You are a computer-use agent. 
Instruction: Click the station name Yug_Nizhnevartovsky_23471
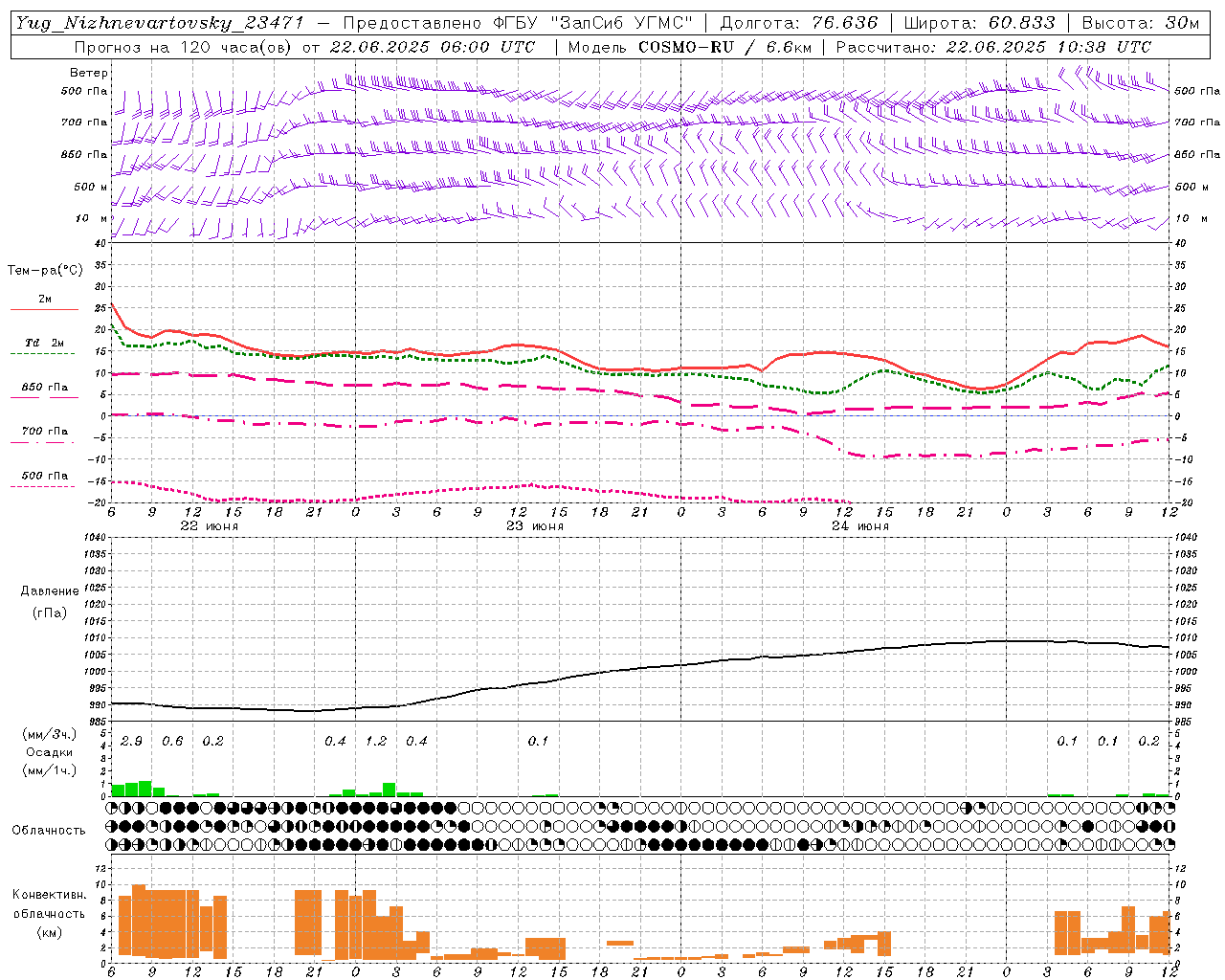(x=159, y=23)
